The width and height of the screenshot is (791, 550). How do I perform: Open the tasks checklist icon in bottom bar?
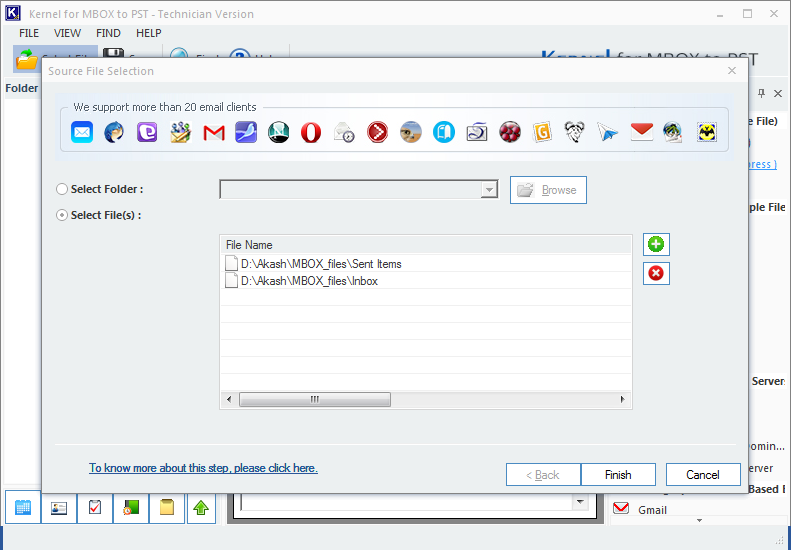95,508
